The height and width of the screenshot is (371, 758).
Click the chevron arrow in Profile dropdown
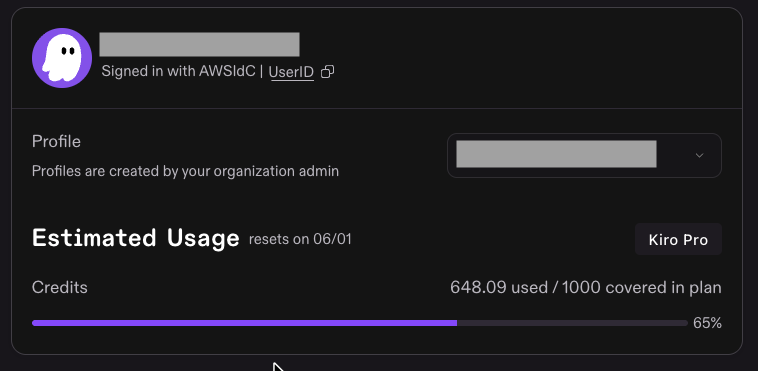point(699,155)
